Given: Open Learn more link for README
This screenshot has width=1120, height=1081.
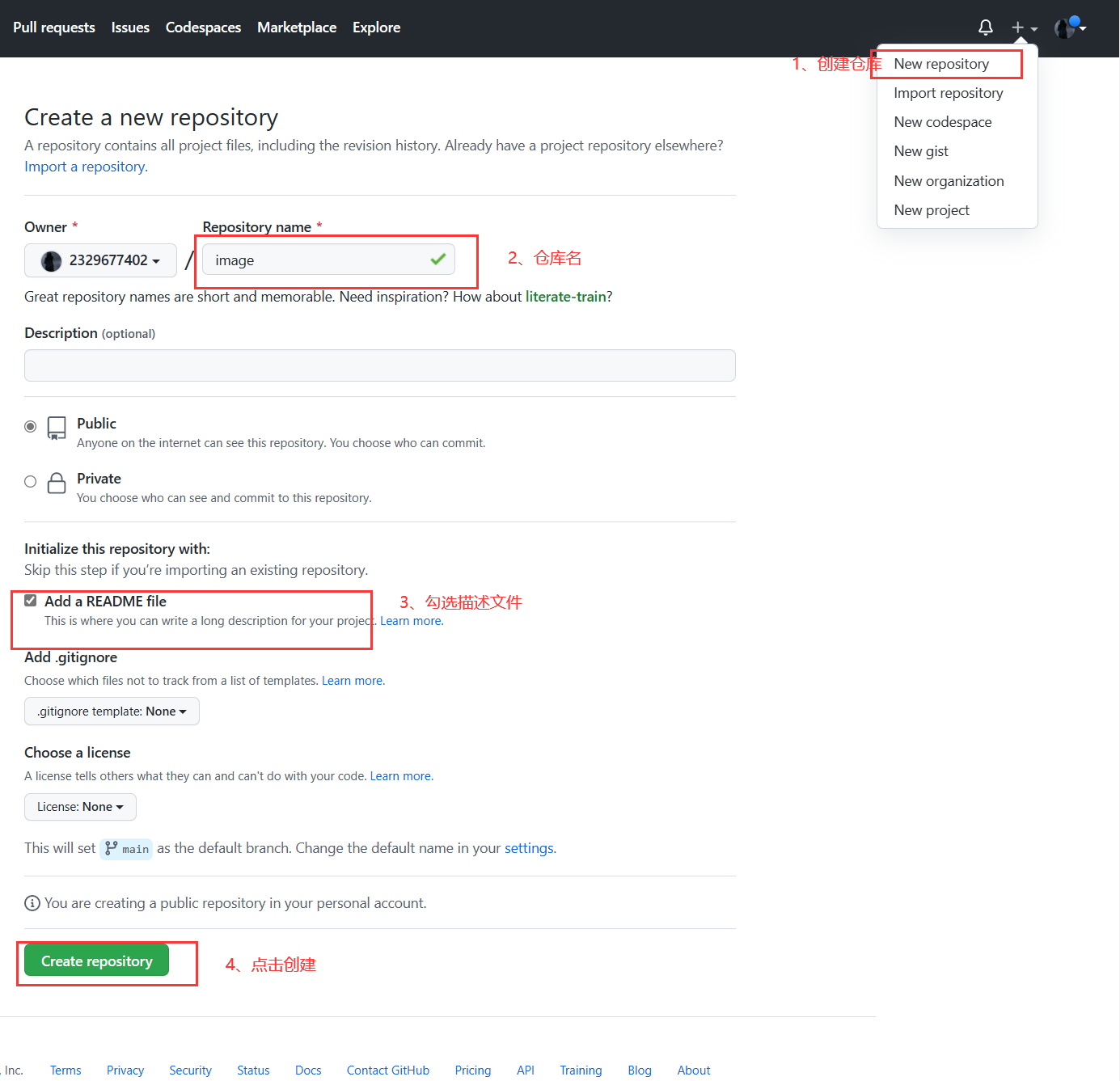Looking at the screenshot, I should pyautogui.click(x=412, y=621).
